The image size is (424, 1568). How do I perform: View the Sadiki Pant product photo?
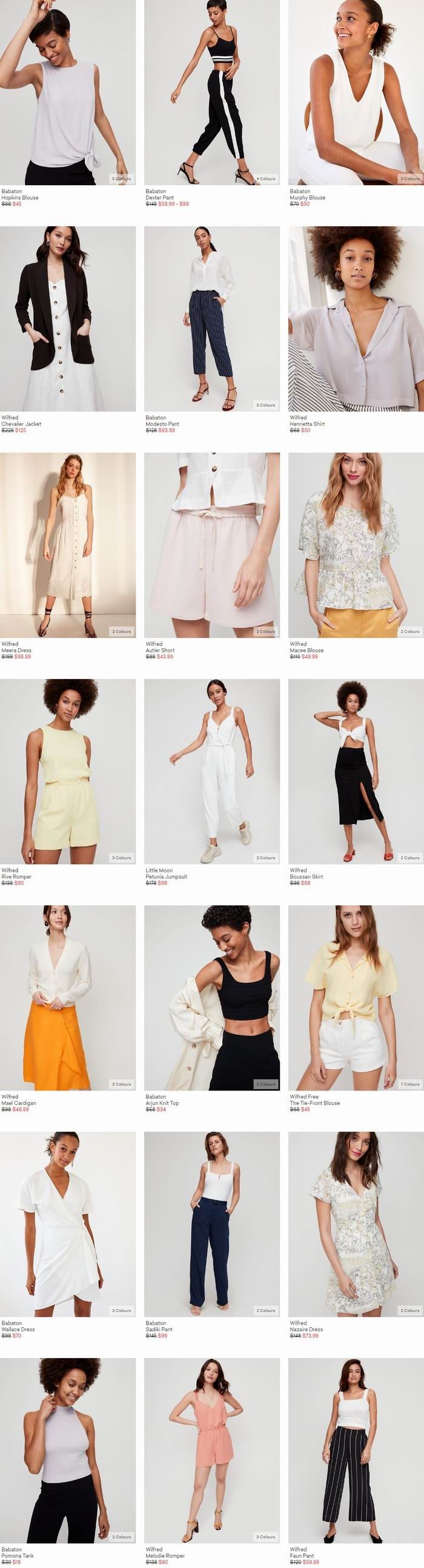coord(212,1225)
